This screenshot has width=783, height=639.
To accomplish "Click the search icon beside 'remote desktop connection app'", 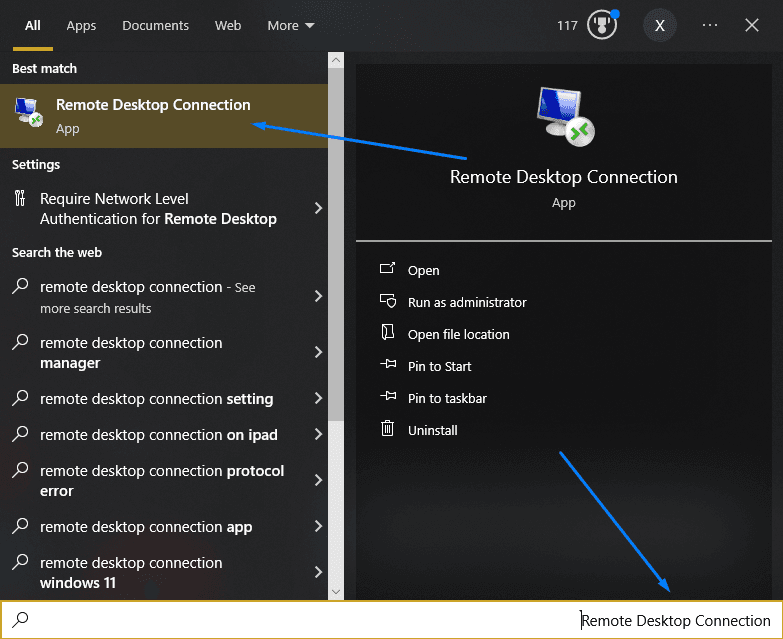I will (20, 526).
